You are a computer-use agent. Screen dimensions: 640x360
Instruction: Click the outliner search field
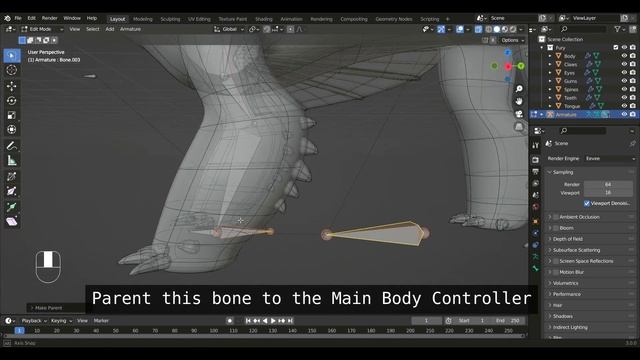(x=584, y=29)
